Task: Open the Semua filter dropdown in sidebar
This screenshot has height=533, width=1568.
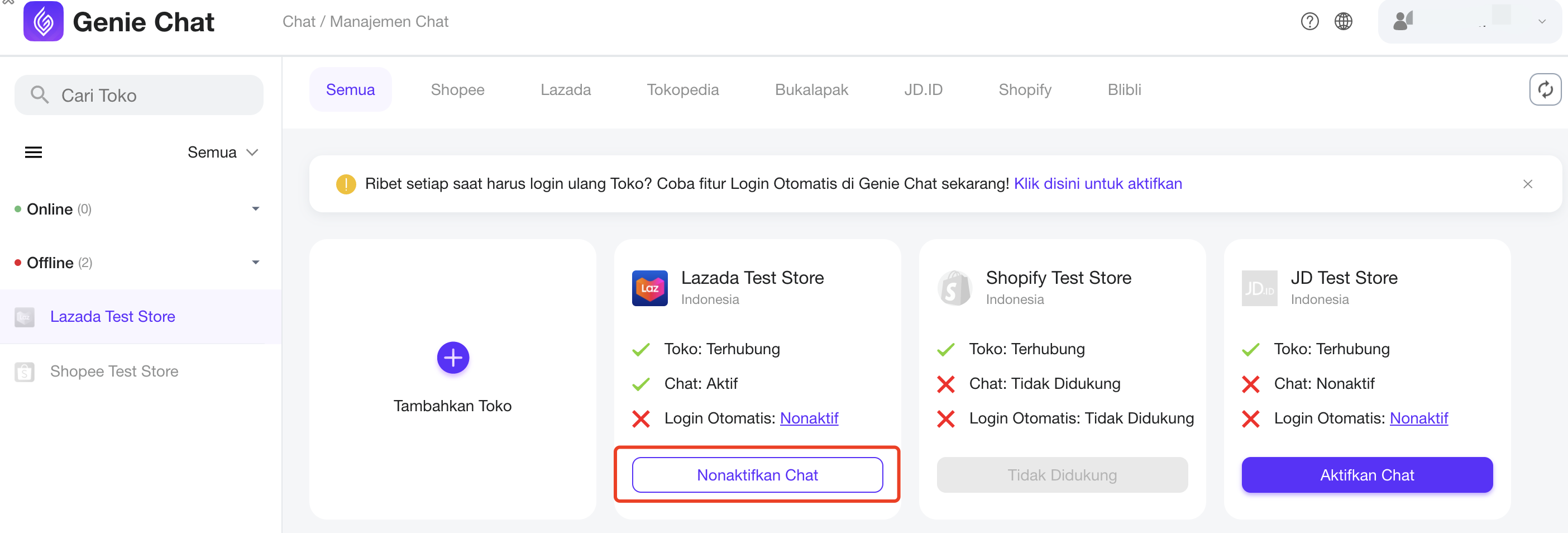Action: click(223, 153)
